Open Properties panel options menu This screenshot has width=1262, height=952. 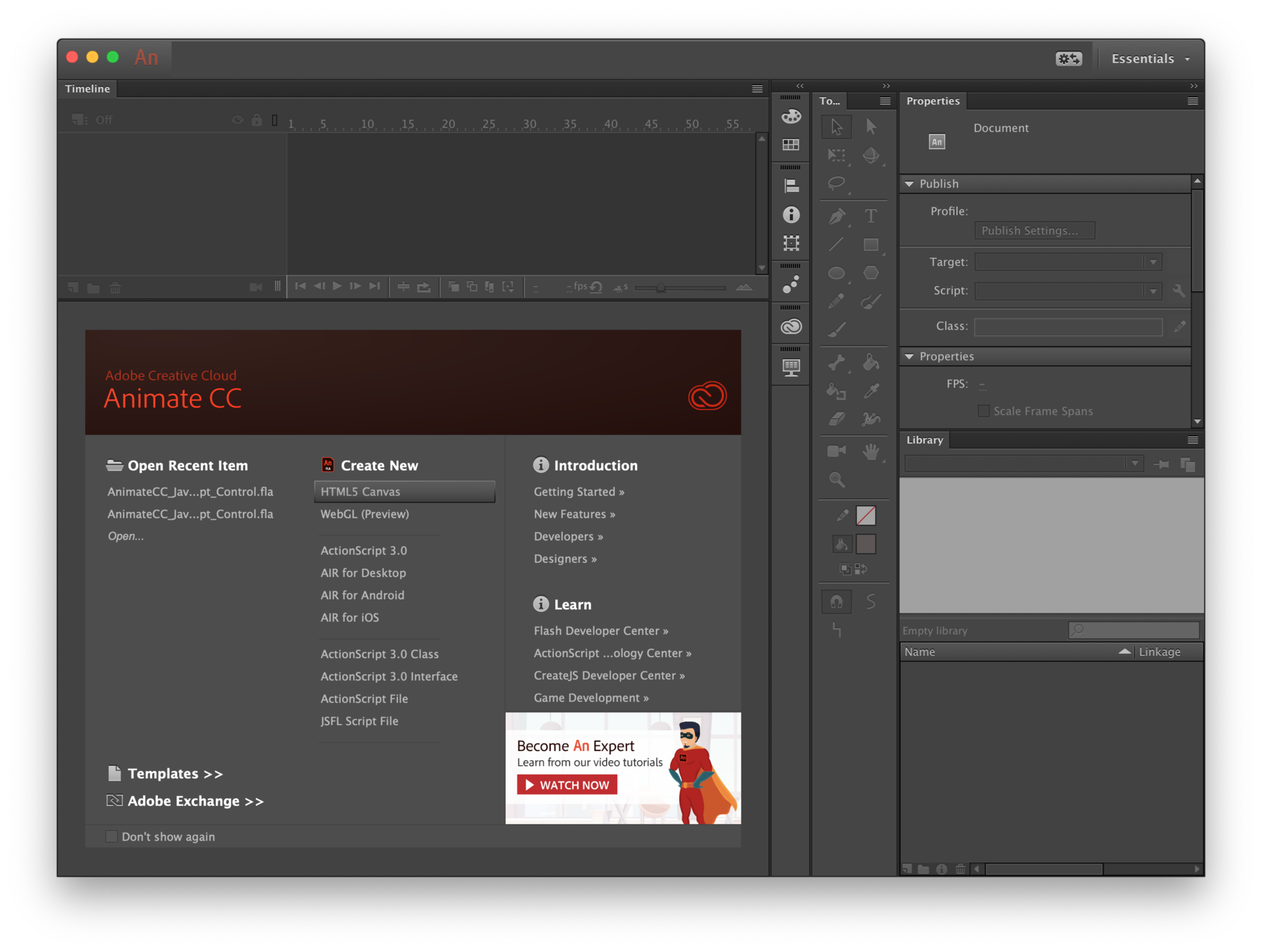[1193, 101]
